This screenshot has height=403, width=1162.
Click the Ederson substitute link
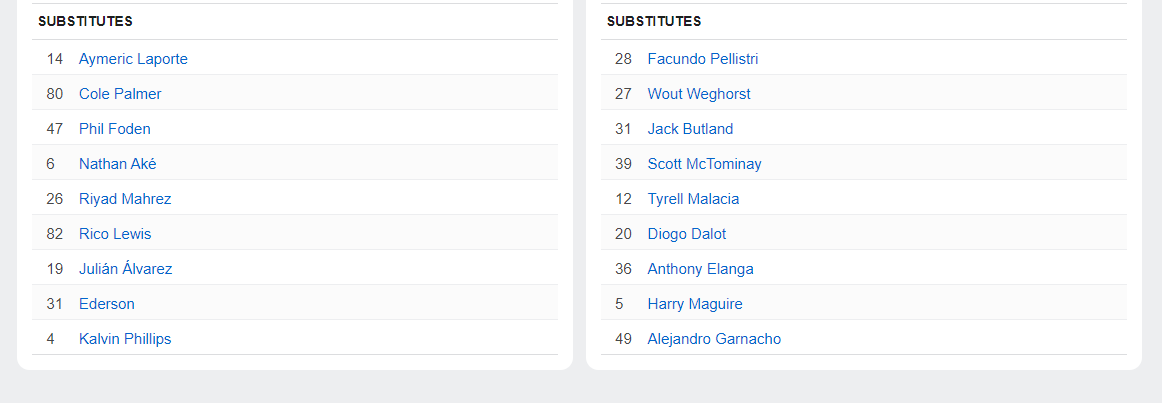coord(107,304)
